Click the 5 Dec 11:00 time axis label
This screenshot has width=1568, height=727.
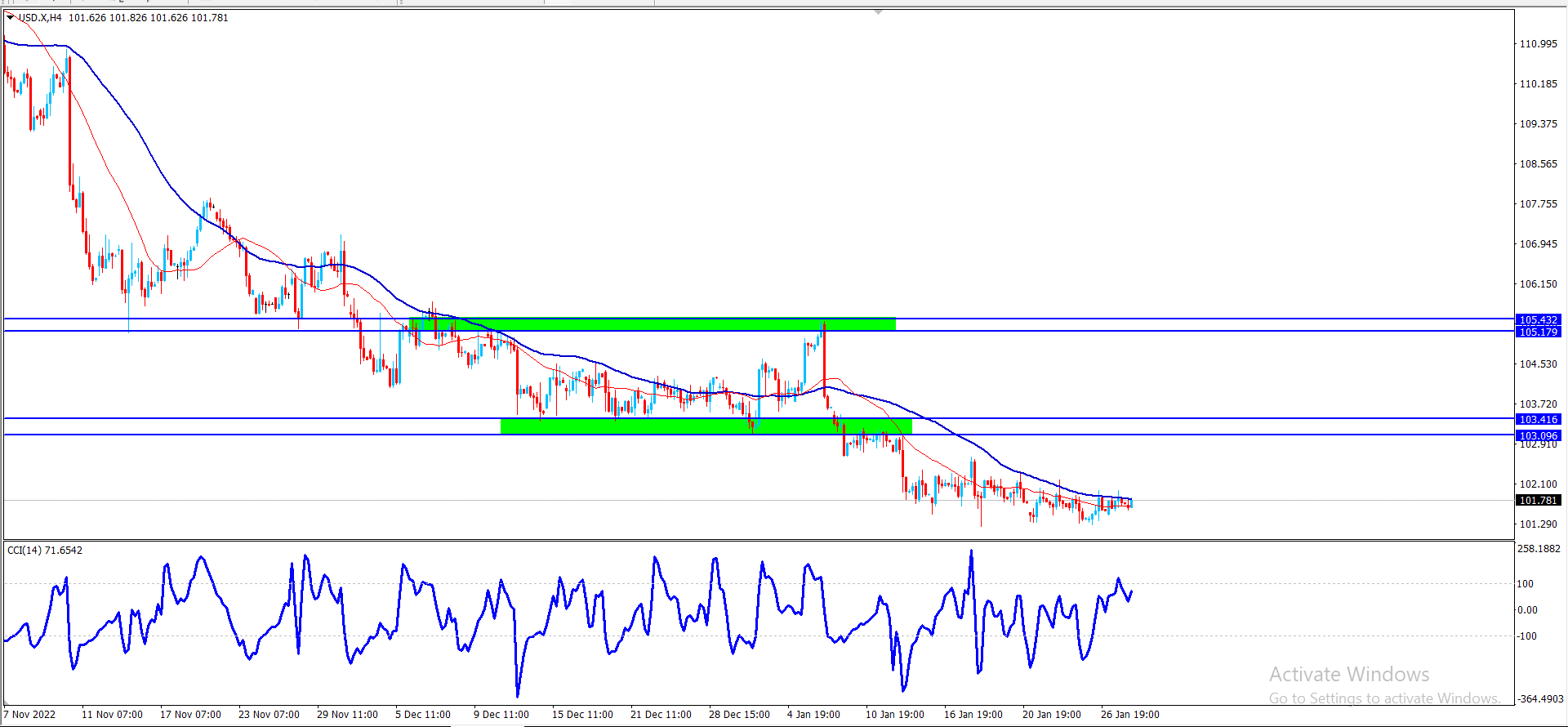pos(422,715)
